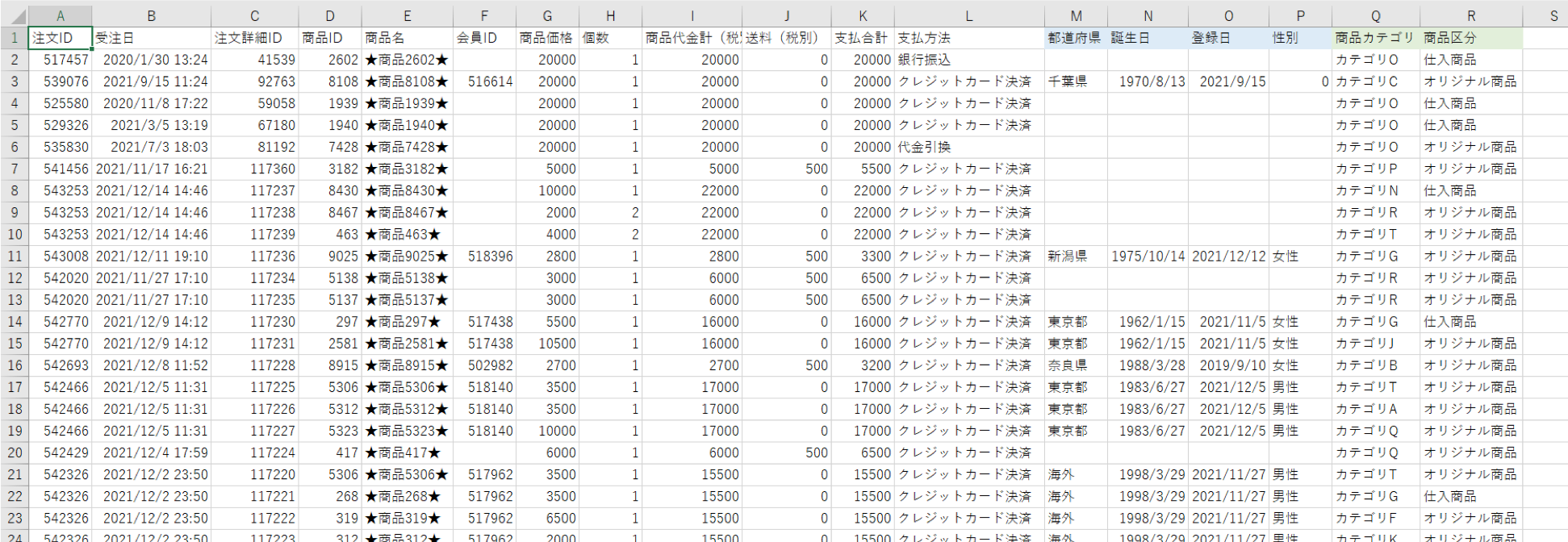The width and height of the screenshot is (1568, 542).
Task: Select birthdate cell 1975/10/14
Action: pyautogui.click(x=1148, y=256)
